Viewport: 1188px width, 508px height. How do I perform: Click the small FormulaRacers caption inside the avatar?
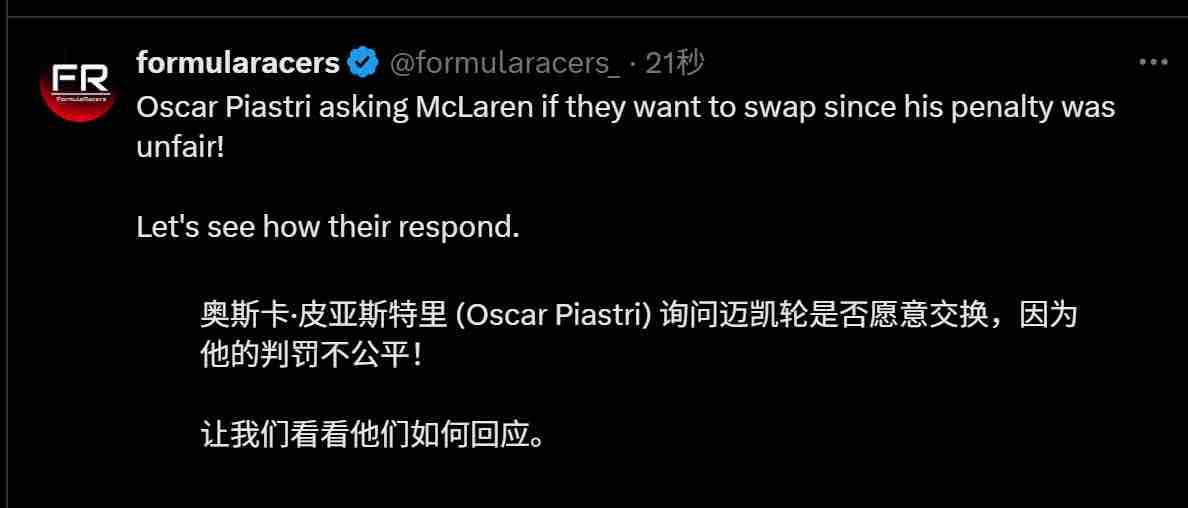tap(77, 99)
